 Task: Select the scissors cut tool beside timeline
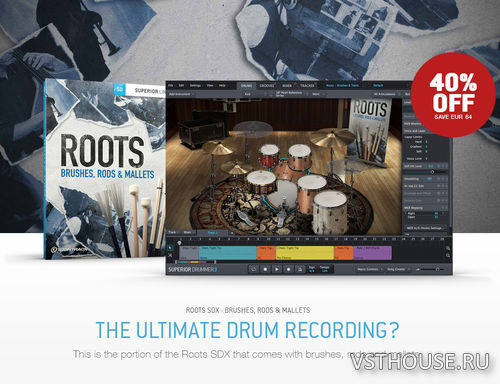pyautogui.click(x=170, y=255)
